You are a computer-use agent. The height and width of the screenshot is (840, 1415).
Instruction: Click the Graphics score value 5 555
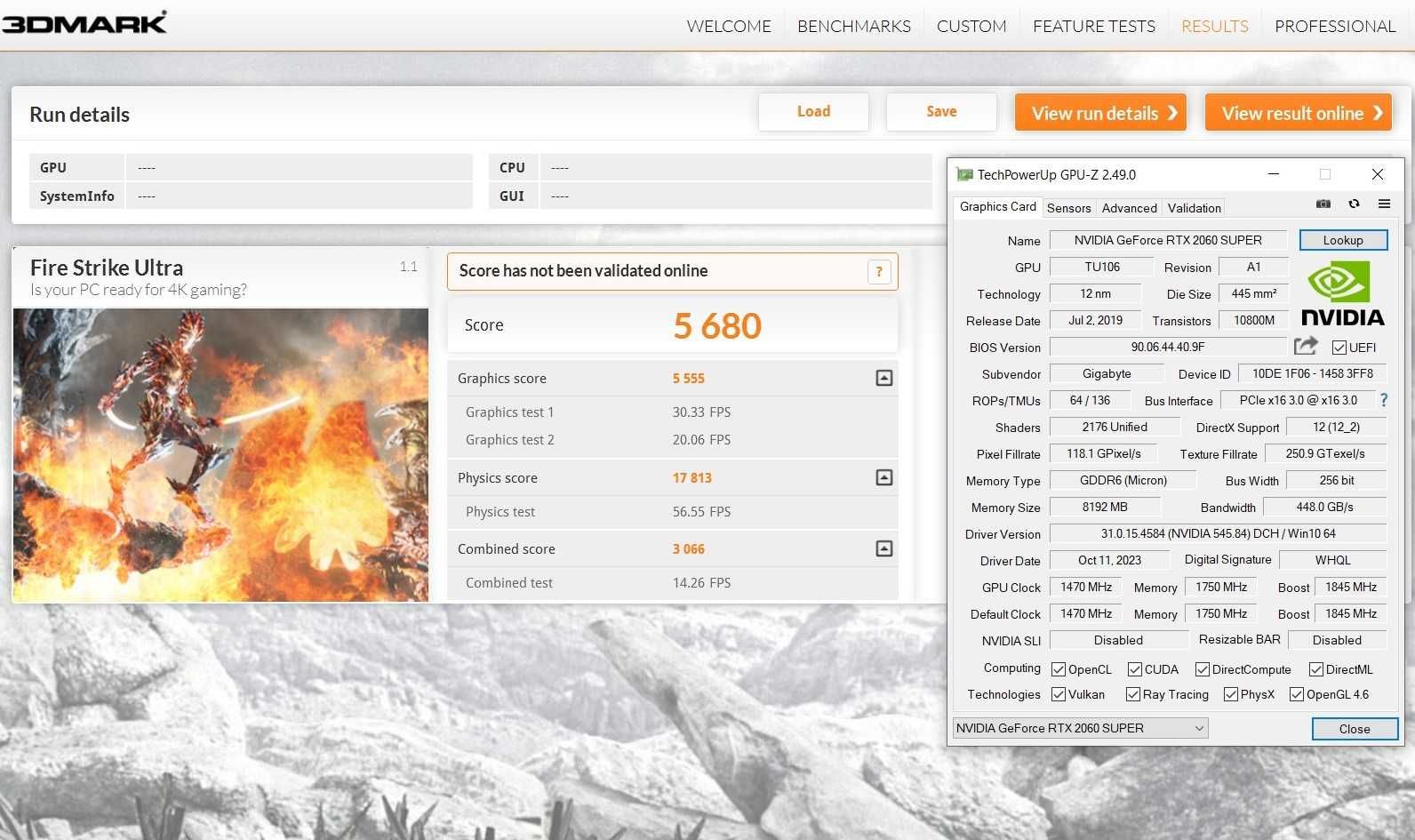pyautogui.click(x=688, y=379)
